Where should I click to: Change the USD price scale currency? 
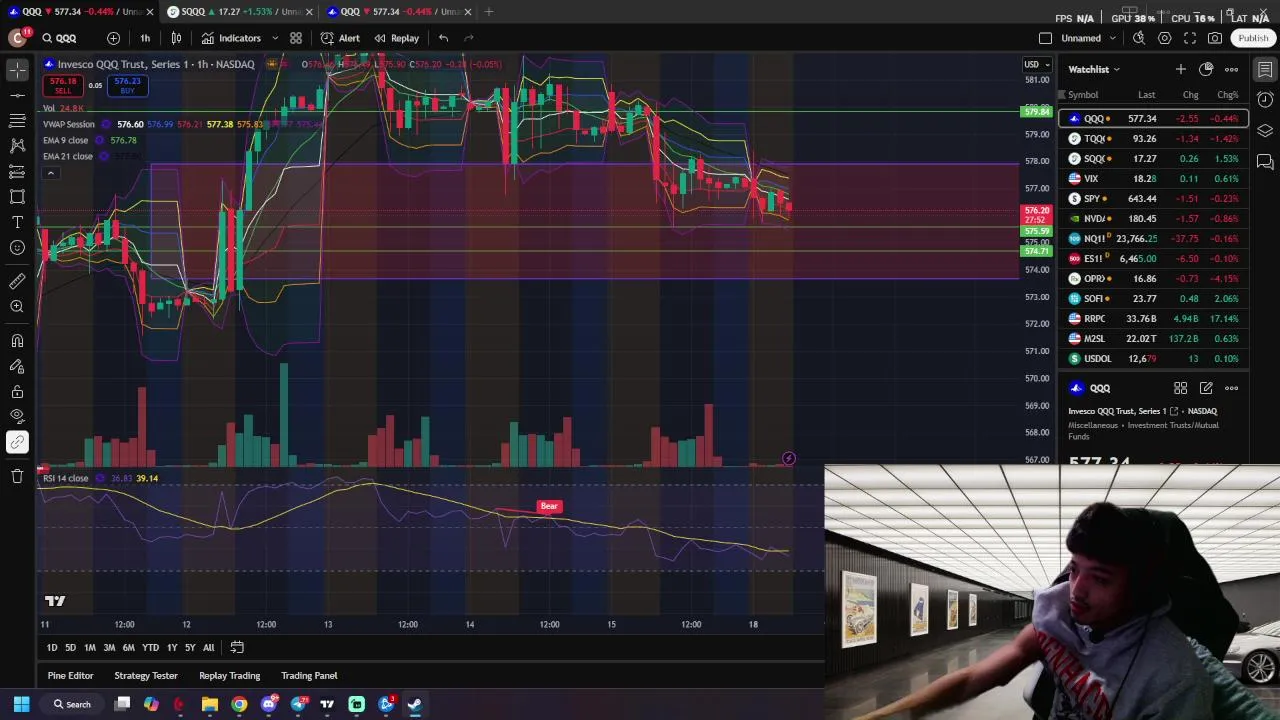[1035, 65]
